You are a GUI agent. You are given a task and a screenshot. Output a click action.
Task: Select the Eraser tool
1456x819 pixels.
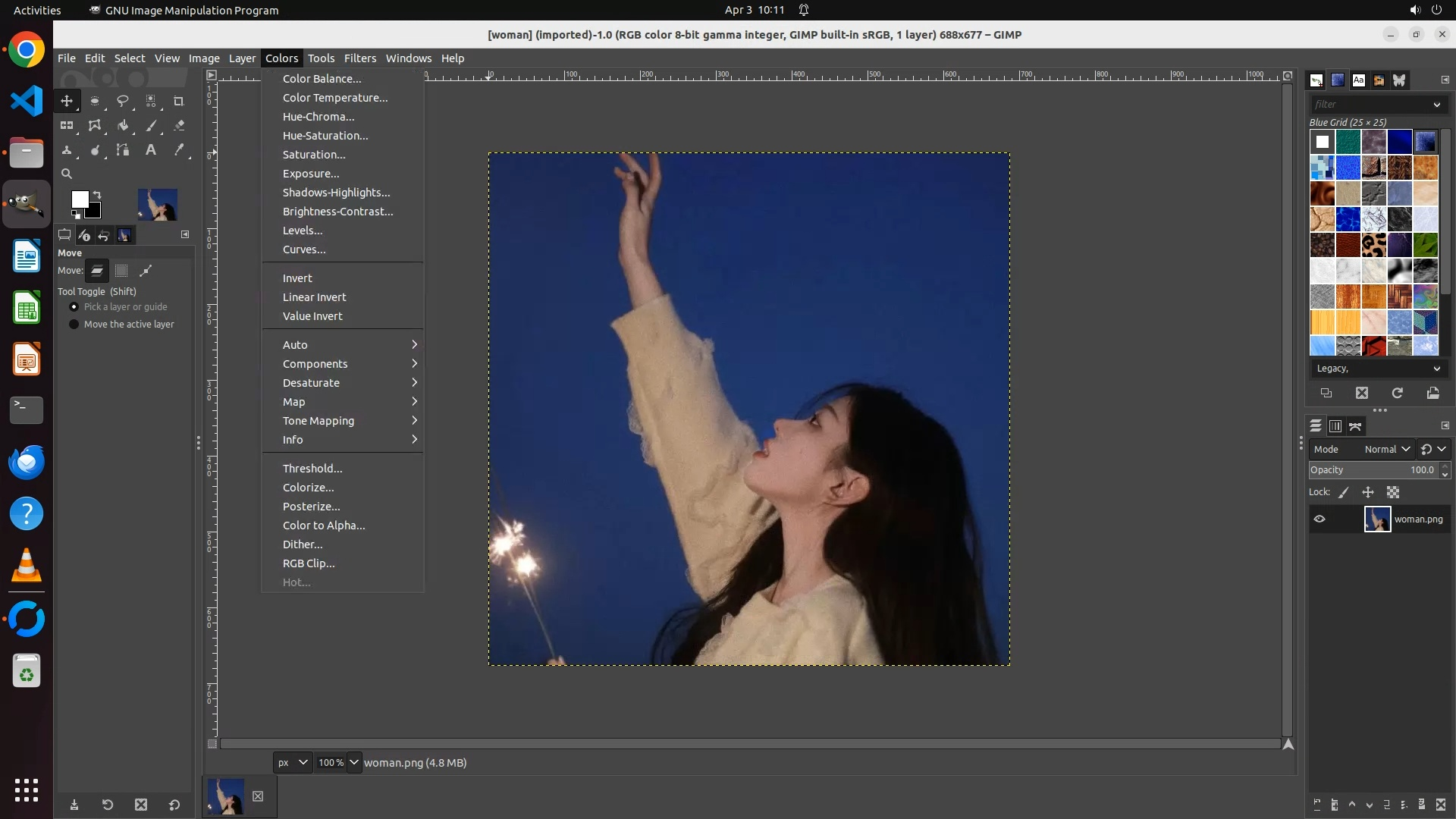[x=179, y=126]
